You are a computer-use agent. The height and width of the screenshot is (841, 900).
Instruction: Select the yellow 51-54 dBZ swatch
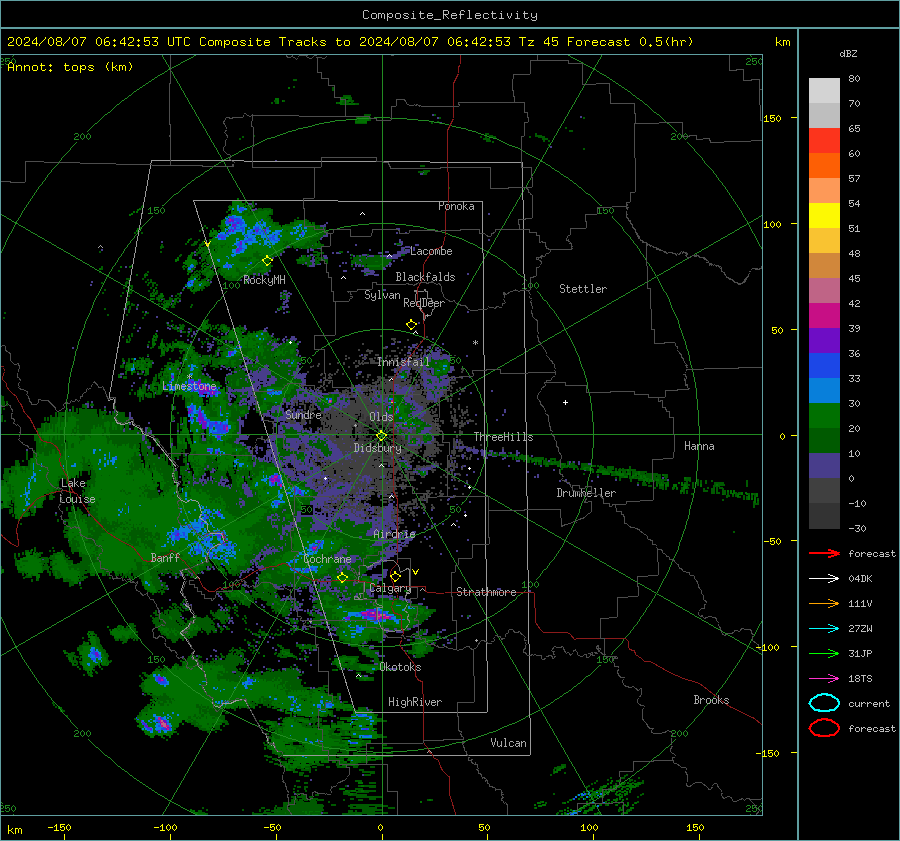coord(824,216)
